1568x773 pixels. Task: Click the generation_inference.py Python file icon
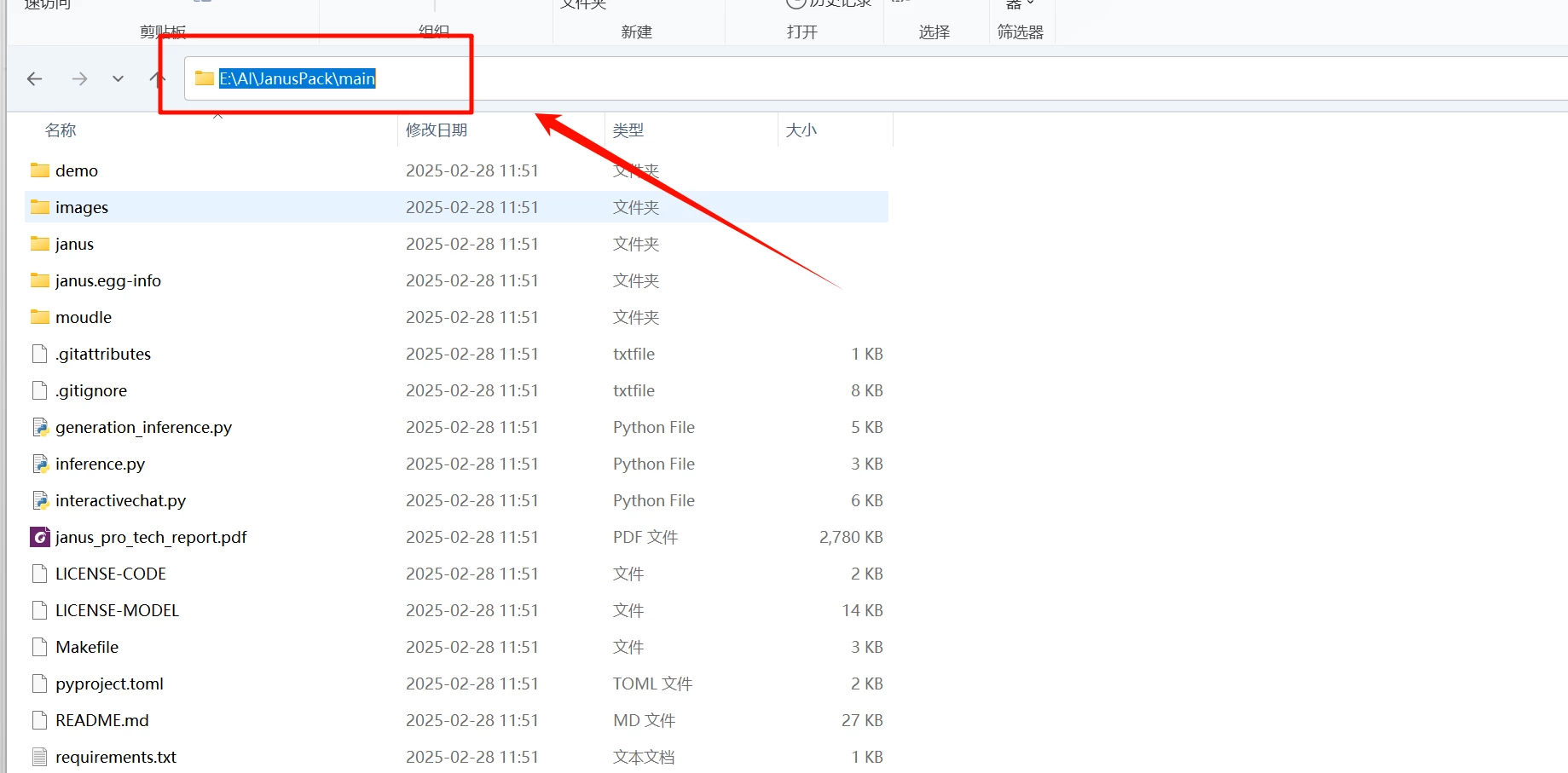point(39,427)
